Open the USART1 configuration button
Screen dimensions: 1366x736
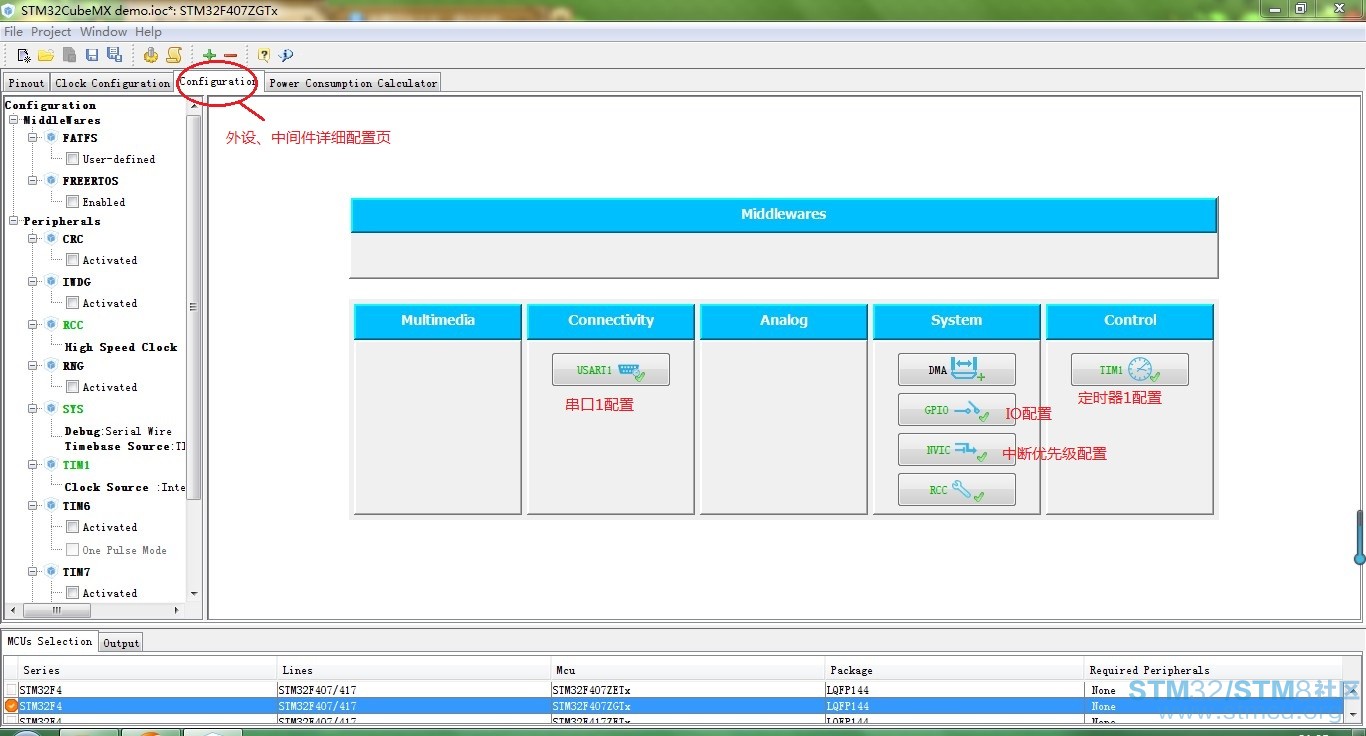coord(611,370)
